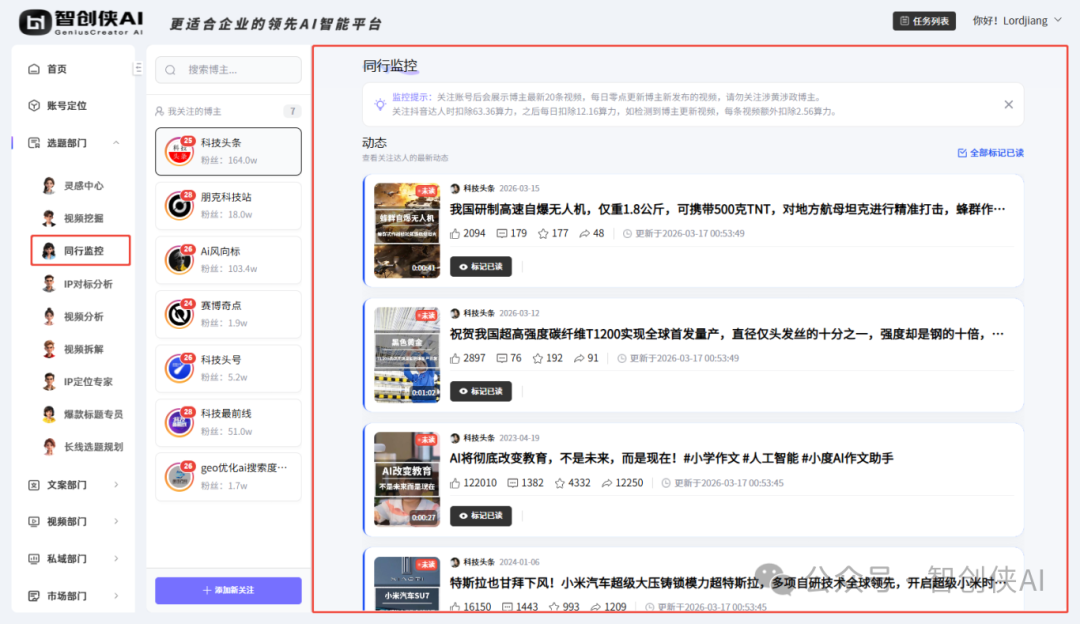Open 灵感中心 in sidebar
This screenshot has height=624, width=1080.
point(73,185)
